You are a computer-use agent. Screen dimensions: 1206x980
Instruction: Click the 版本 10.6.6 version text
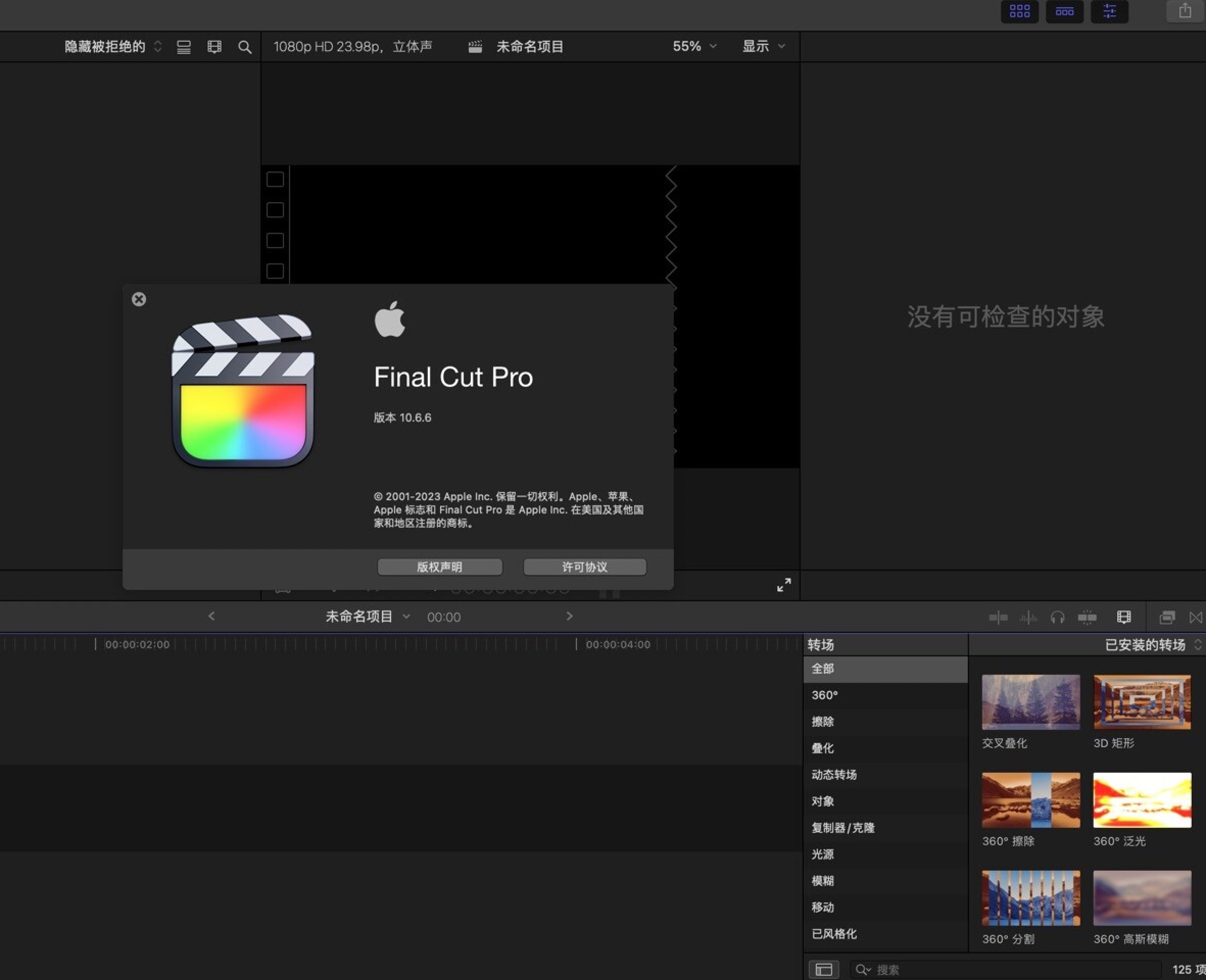point(402,418)
